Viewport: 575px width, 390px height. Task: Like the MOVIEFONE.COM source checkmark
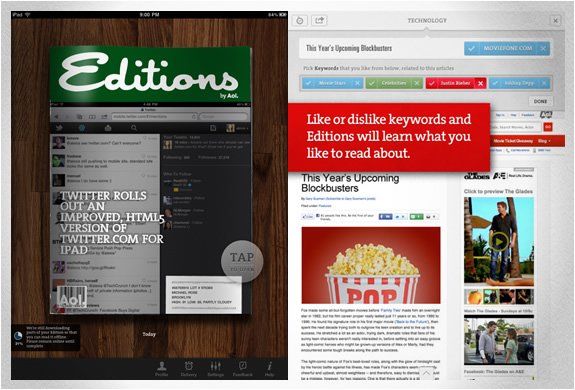pos(472,48)
